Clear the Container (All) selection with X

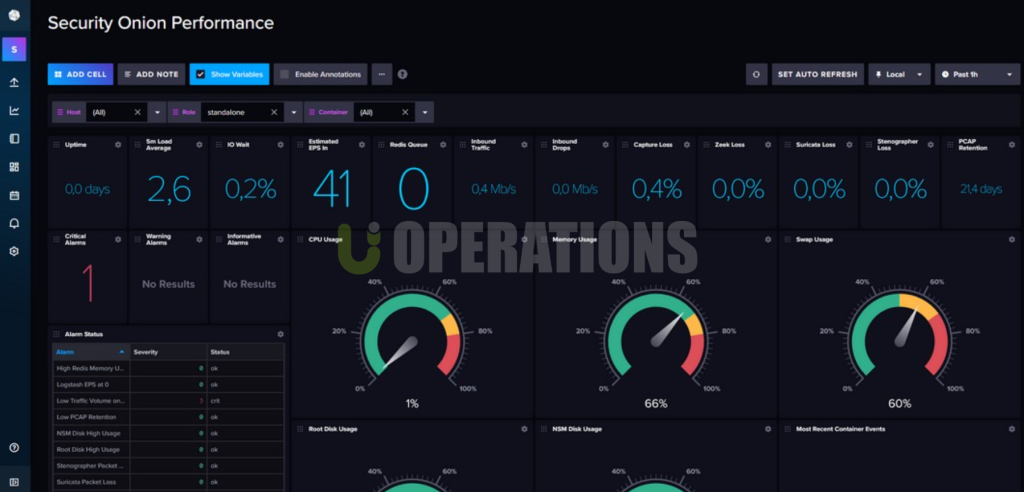(x=405, y=112)
